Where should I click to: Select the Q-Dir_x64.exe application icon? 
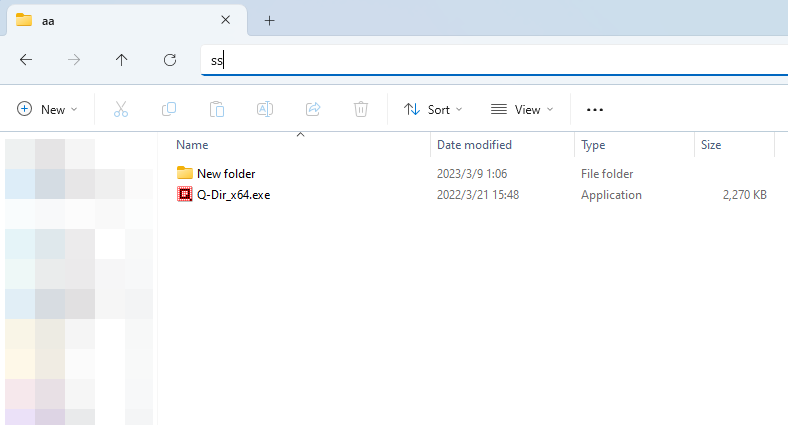coord(184,194)
